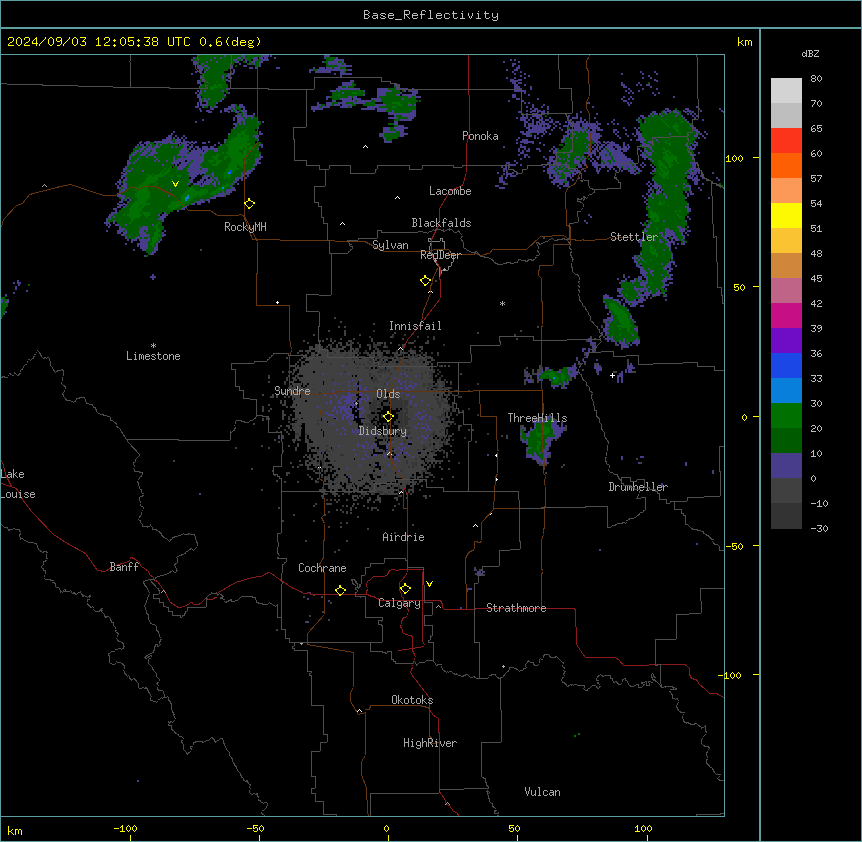
Task: Select the Blackfalds label
Action: tap(441, 223)
